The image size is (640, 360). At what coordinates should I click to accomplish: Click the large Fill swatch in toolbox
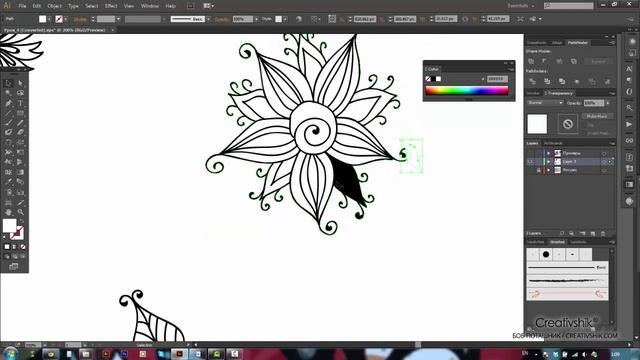click(x=9, y=225)
